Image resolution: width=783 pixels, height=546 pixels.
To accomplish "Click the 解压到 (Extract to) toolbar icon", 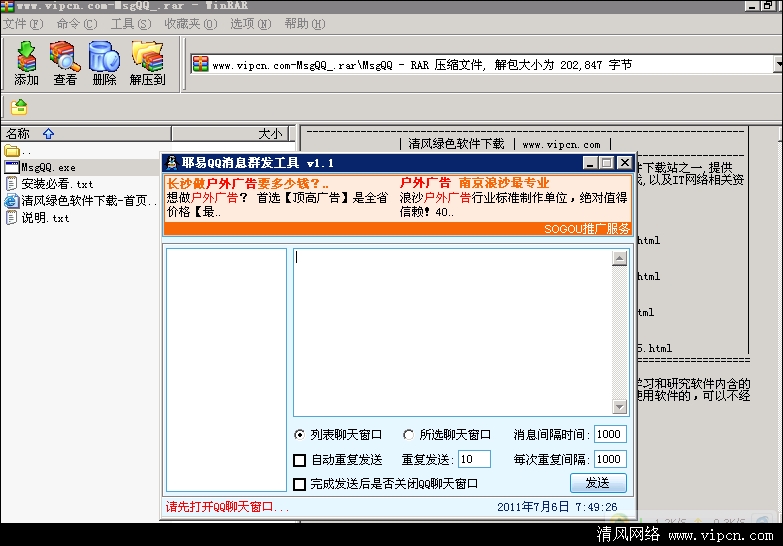I will [x=147, y=63].
